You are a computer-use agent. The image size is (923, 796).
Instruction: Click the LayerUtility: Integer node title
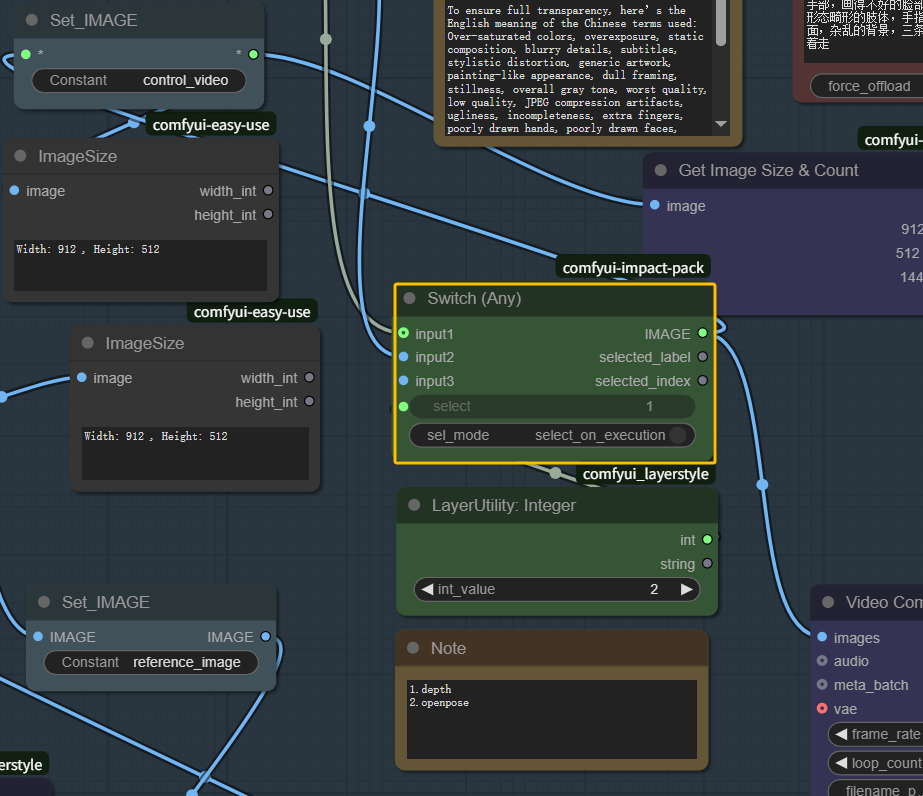click(504, 505)
